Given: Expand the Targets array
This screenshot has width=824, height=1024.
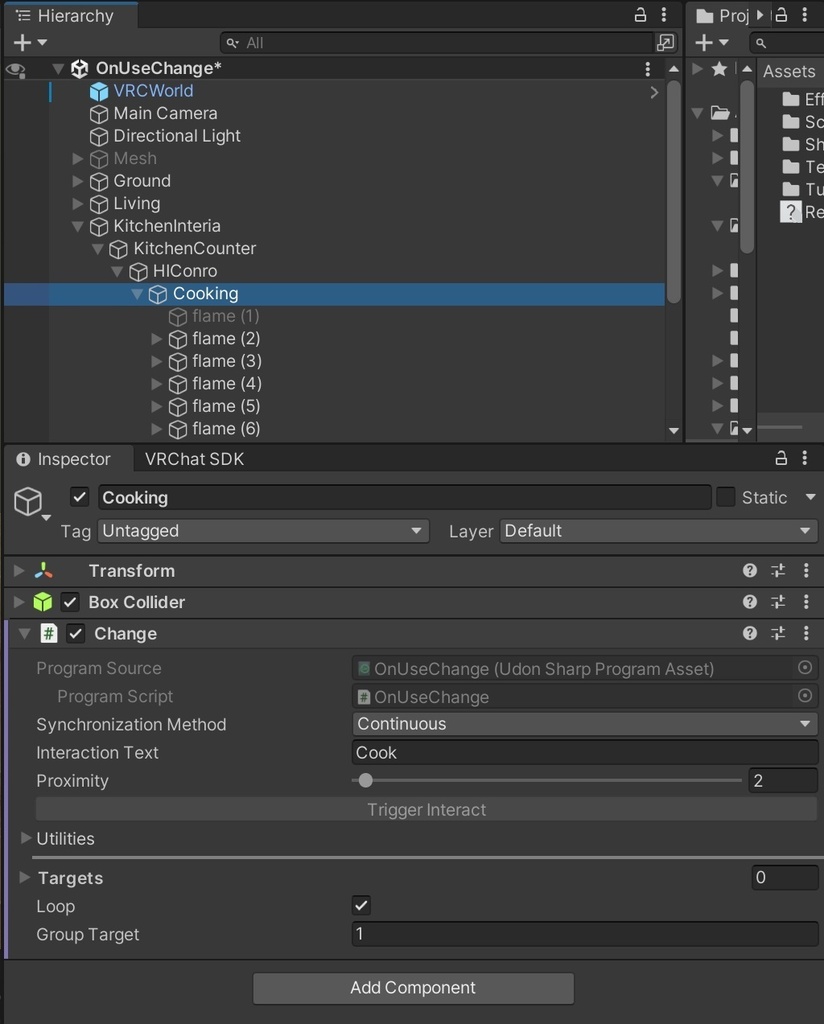Looking at the screenshot, I should (x=25, y=877).
